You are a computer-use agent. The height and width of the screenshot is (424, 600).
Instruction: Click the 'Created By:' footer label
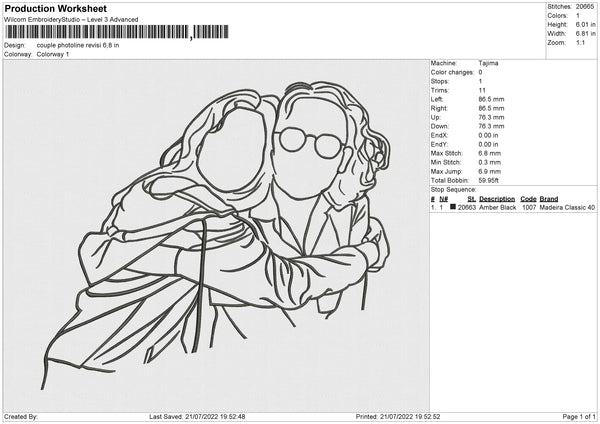pos(21,417)
